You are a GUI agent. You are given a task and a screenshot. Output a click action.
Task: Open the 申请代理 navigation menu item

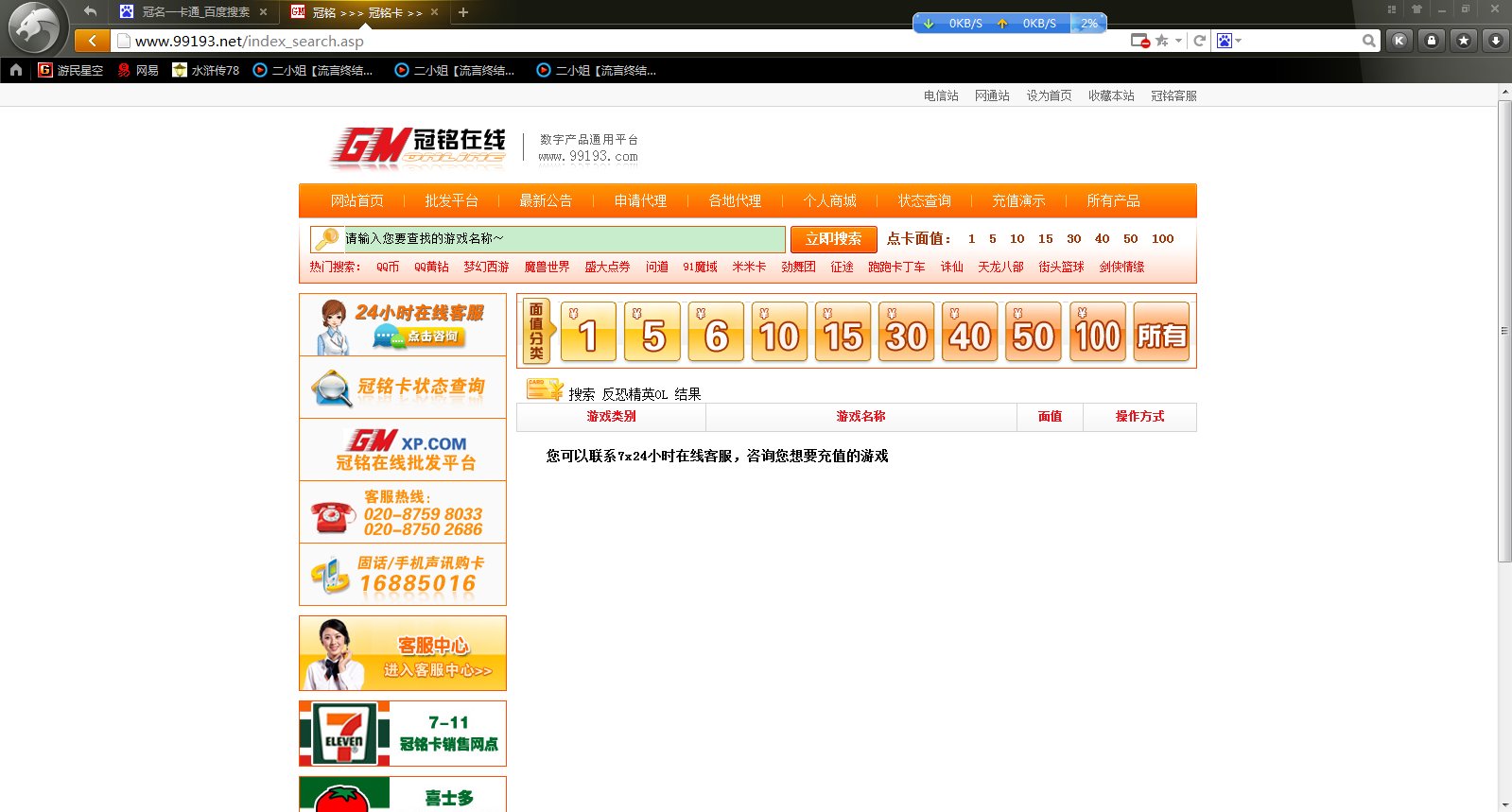coord(640,200)
